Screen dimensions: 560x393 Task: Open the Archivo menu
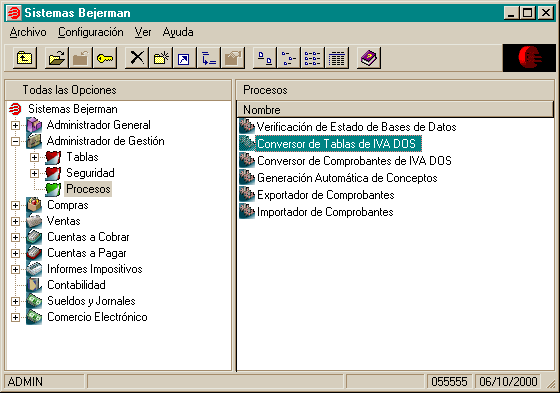(x=28, y=32)
